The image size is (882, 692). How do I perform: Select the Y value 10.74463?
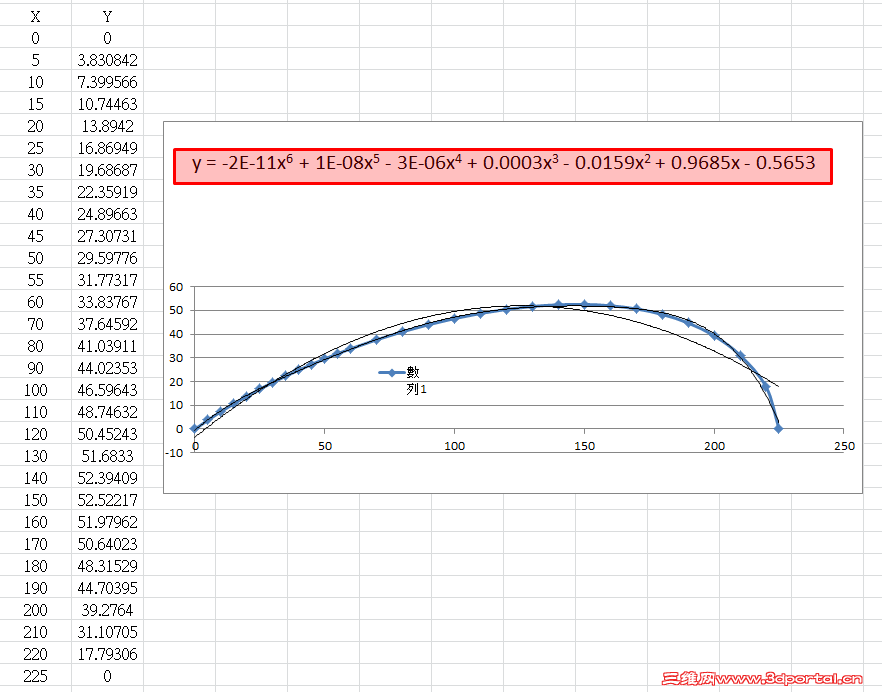pos(107,104)
